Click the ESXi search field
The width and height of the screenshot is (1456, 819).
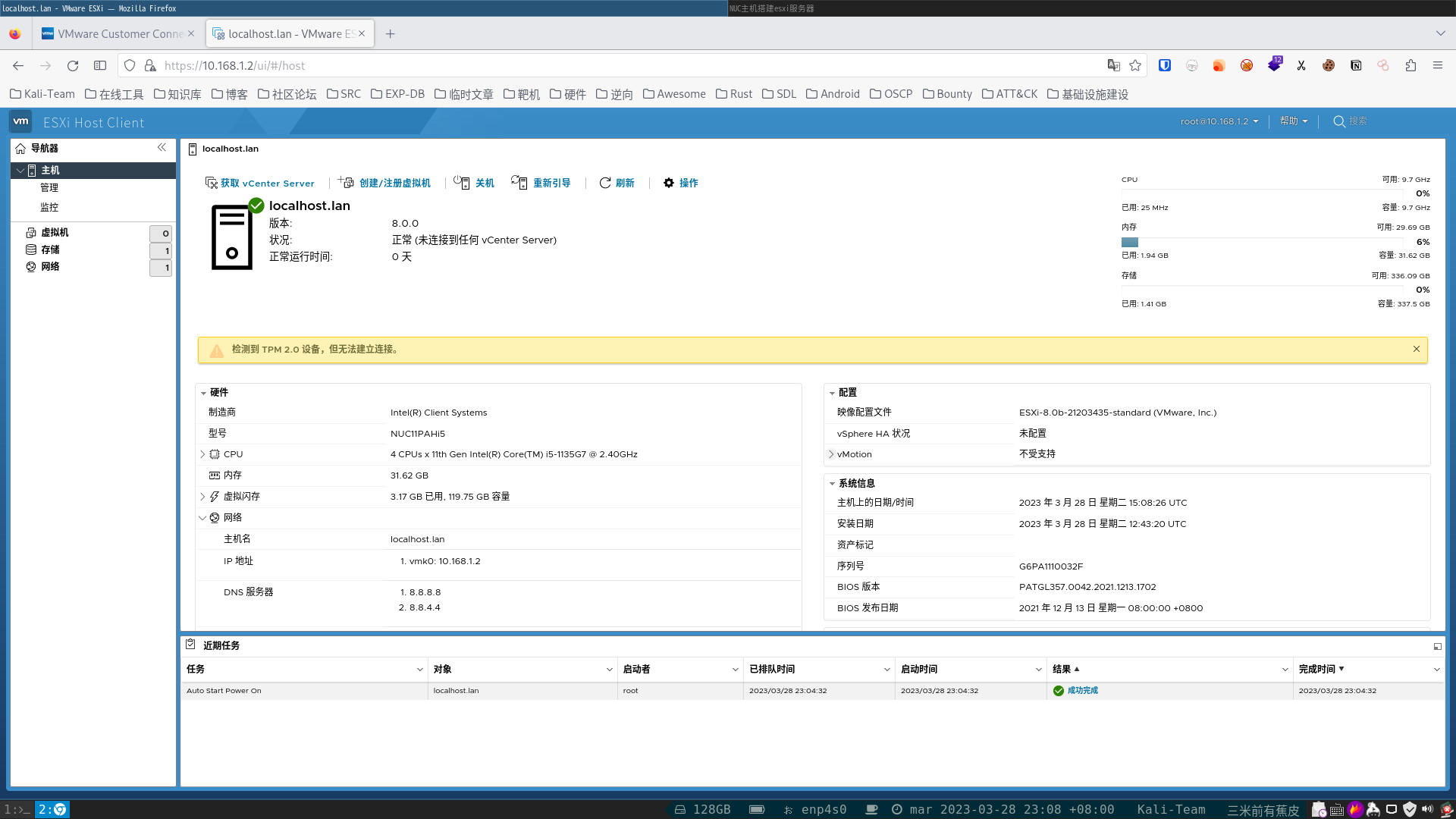click(1357, 121)
